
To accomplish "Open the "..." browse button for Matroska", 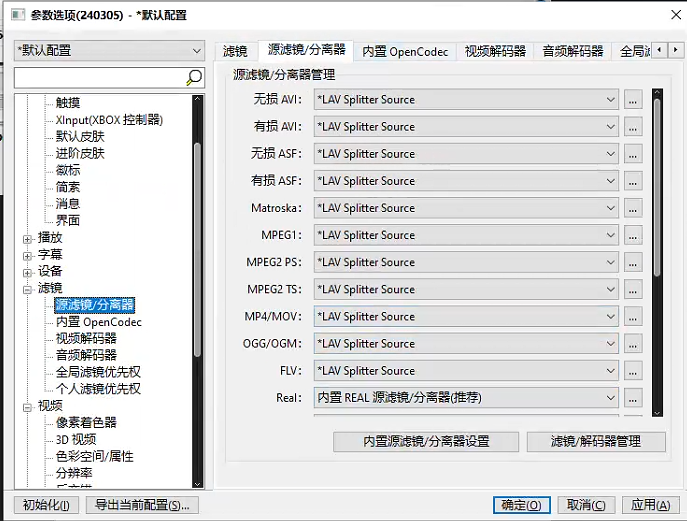I will (x=632, y=208).
